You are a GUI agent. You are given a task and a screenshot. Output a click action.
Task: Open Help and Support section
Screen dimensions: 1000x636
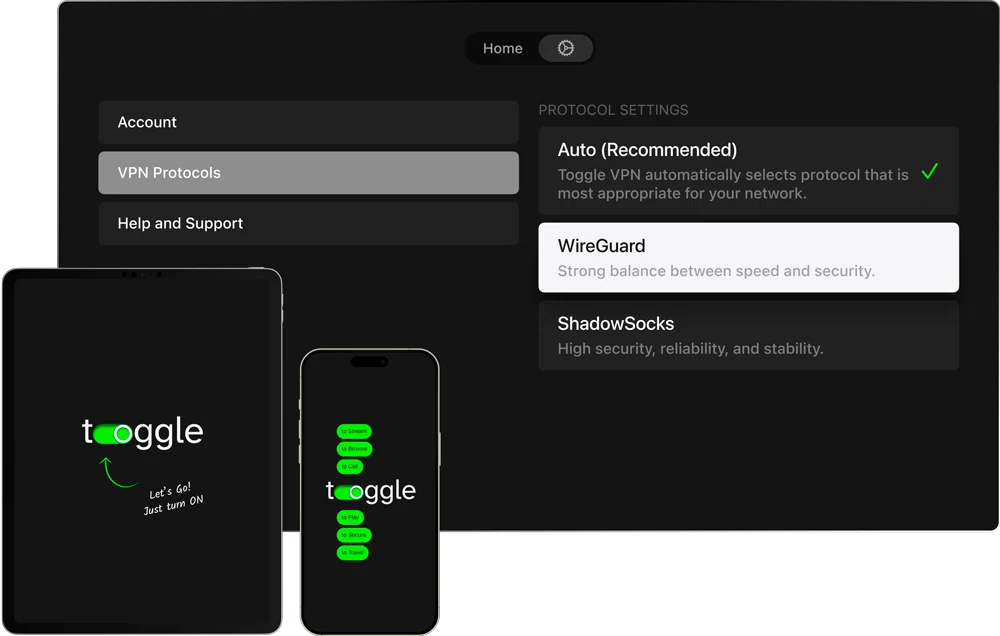(309, 223)
